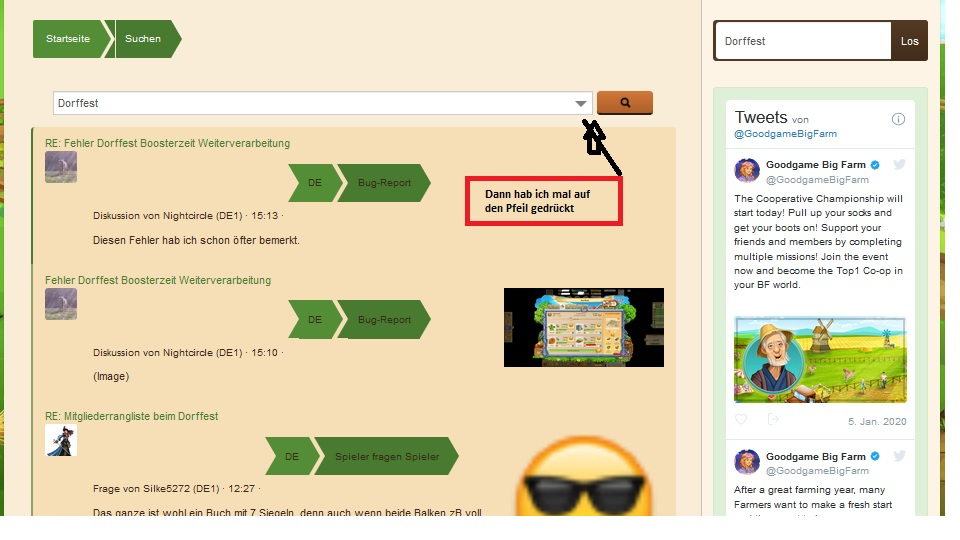
Task: Like the Cooperative Championship tweet heart icon
Action: point(741,419)
